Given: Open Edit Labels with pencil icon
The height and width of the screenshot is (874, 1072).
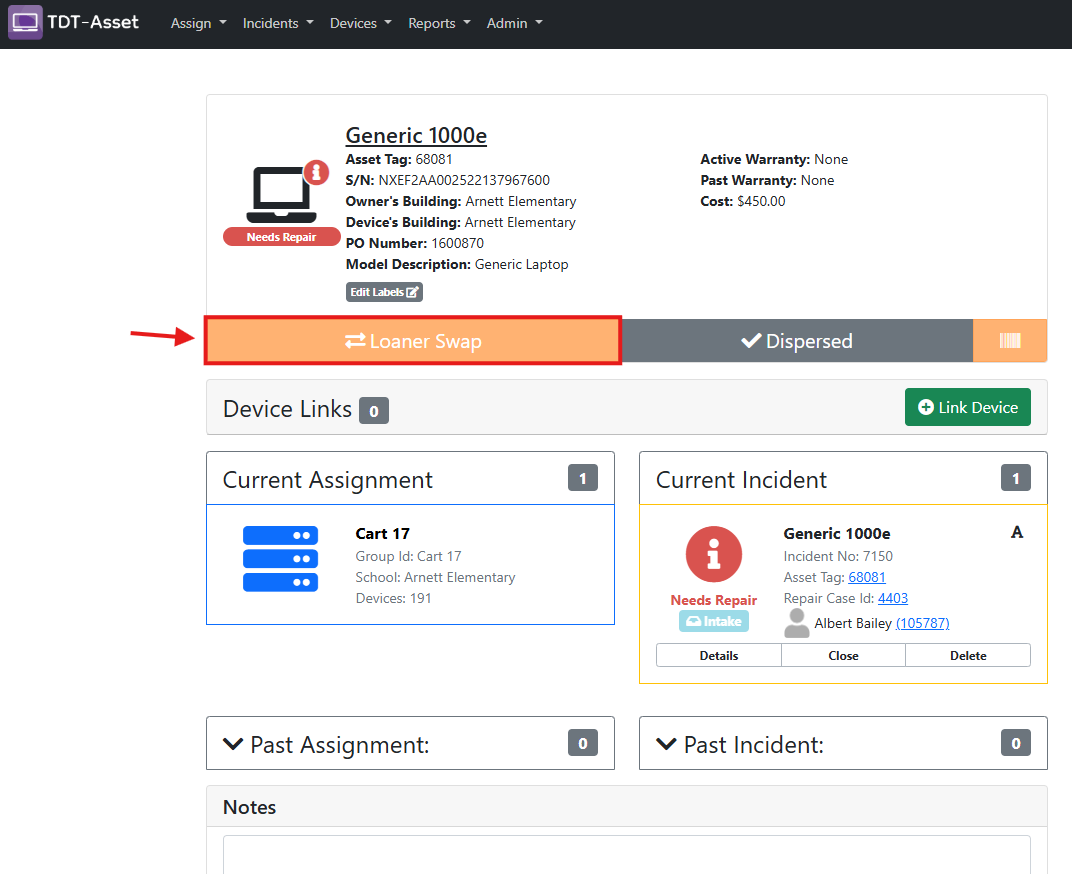Looking at the screenshot, I should coord(384,292).
